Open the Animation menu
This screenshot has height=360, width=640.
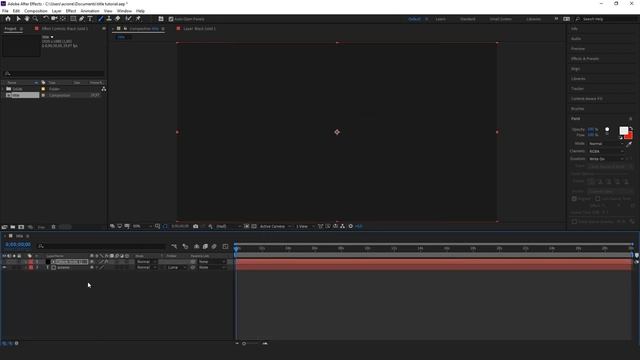(90, 11)
